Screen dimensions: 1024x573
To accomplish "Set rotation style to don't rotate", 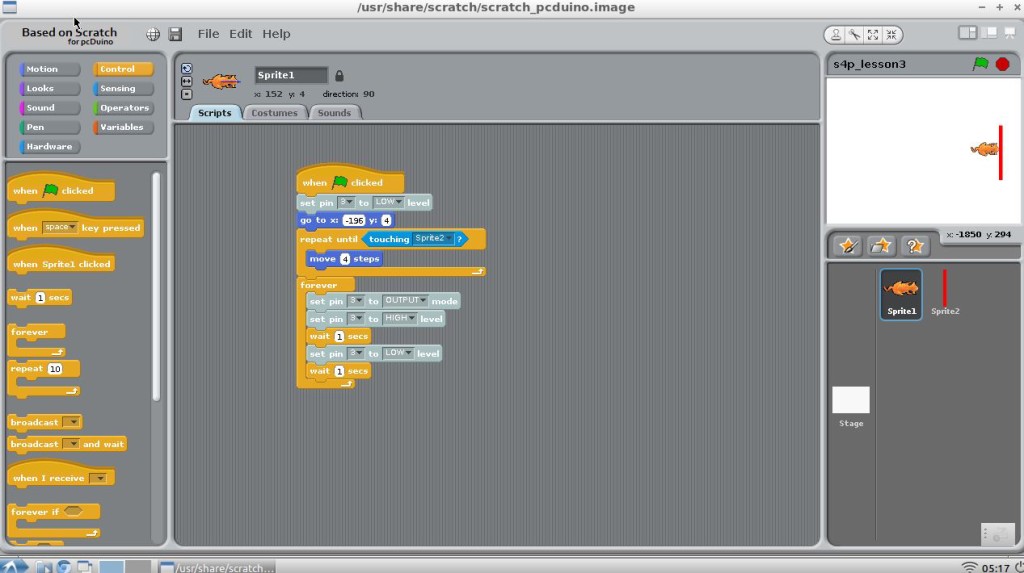I will pos(187,94).
